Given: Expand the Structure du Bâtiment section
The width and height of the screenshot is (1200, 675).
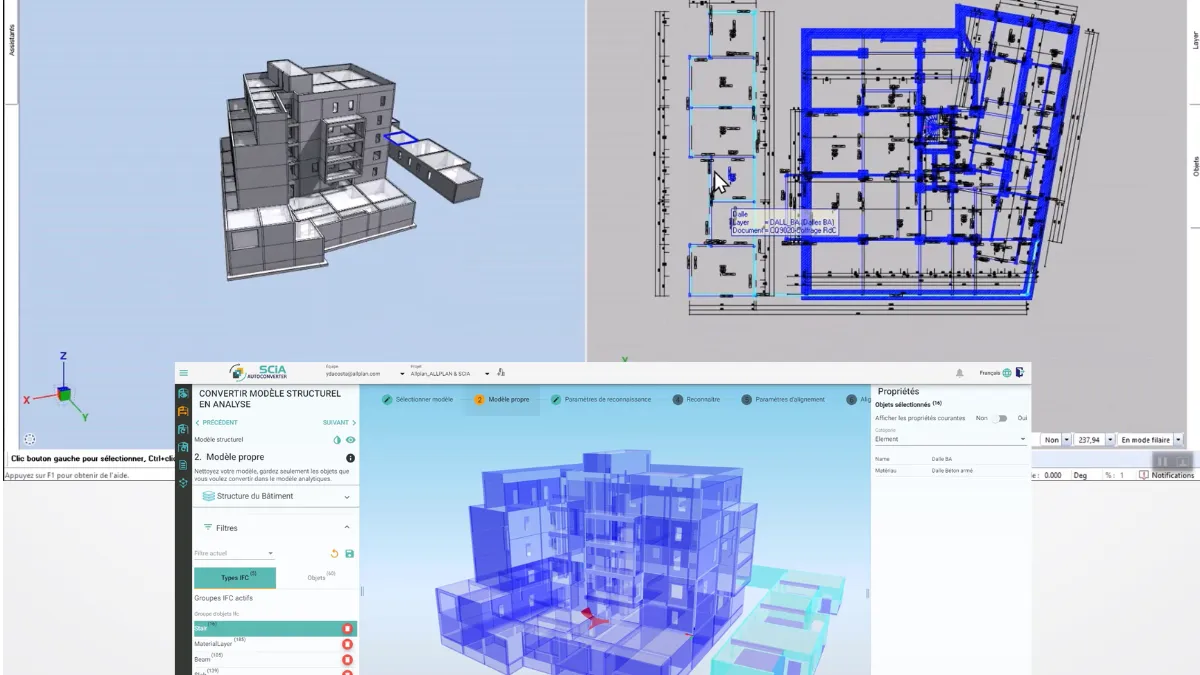Looking at the screenshot, I should (x=347, y=496).
